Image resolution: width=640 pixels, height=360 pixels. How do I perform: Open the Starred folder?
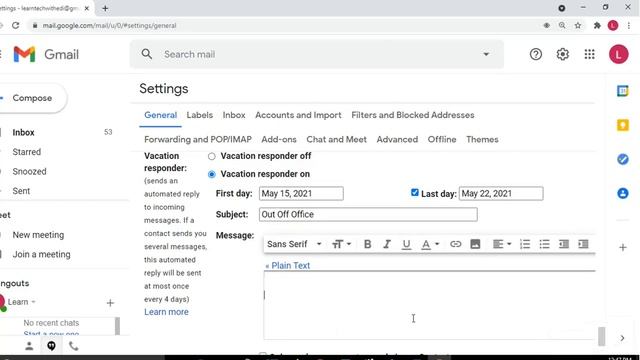(27, 152)
